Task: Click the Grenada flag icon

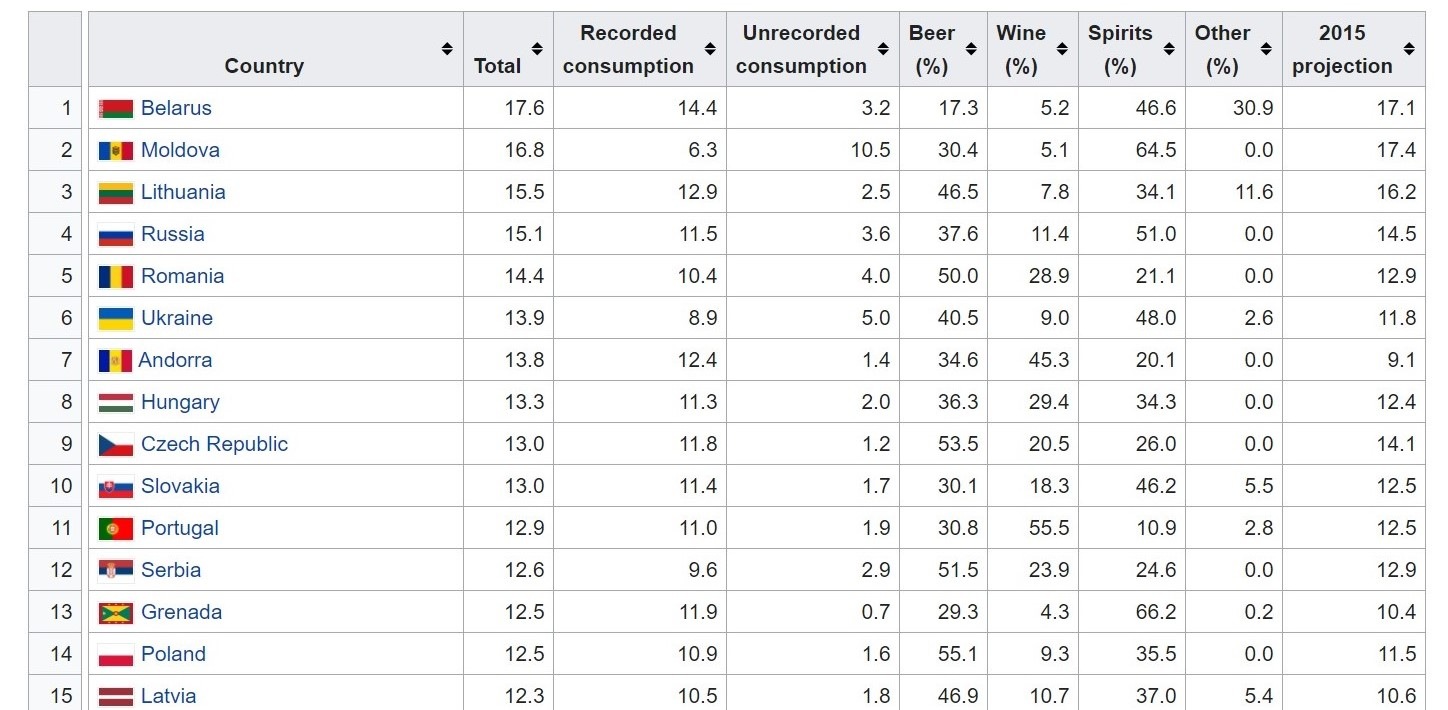Action: (x=116, y=613)
